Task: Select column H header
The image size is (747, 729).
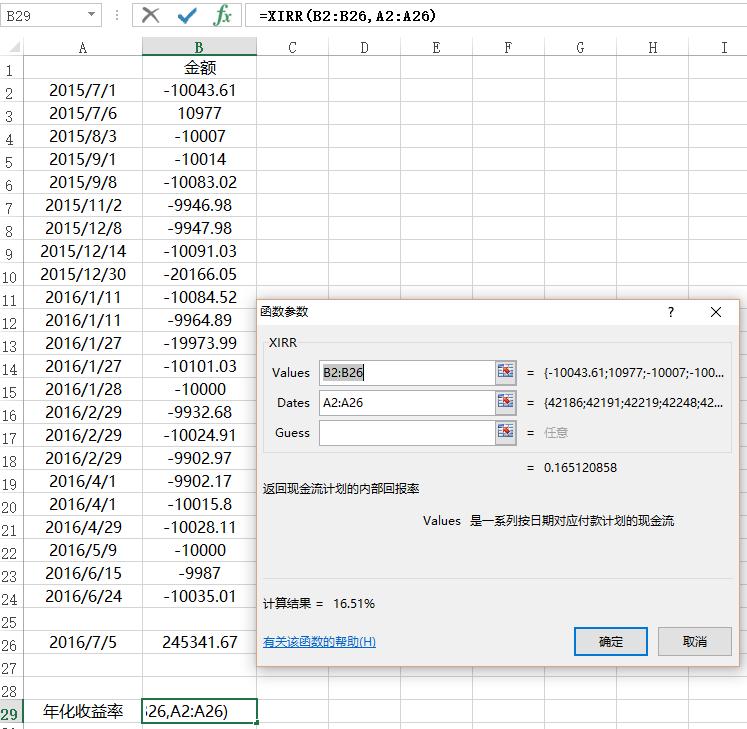Action: (652, 47)
